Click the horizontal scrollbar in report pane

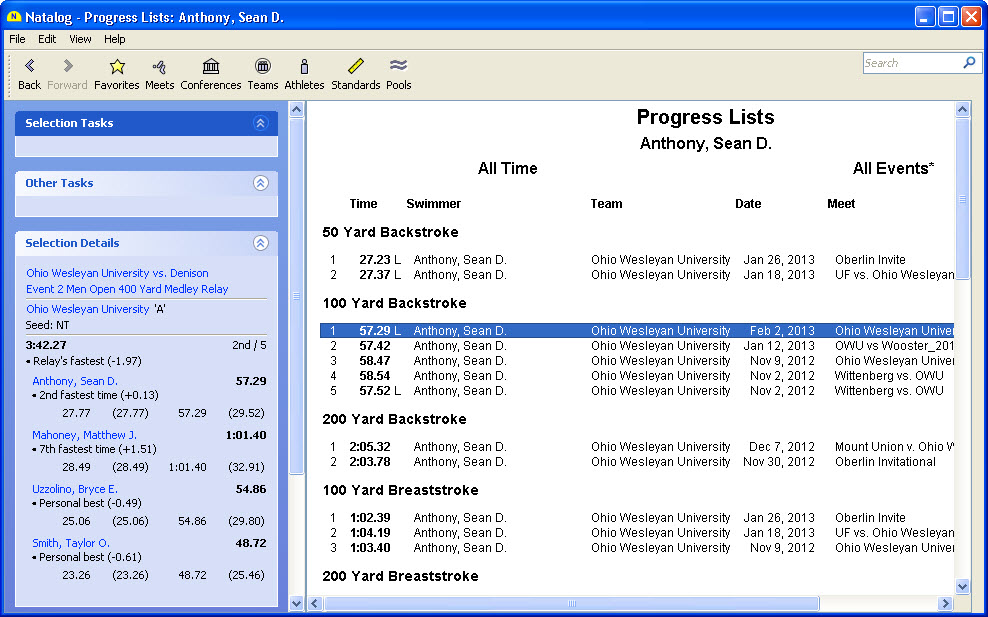click(572, 604)
